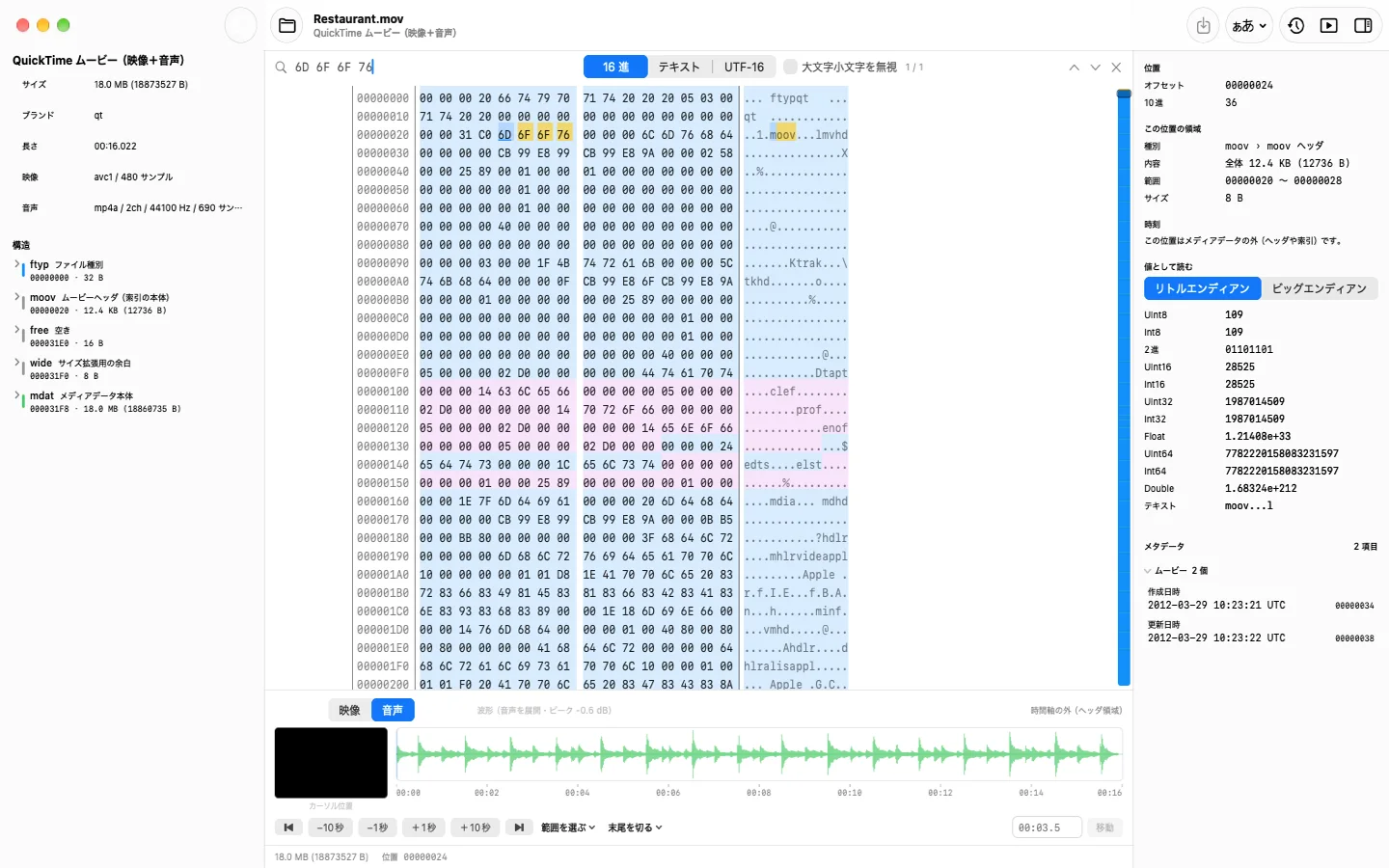
Task: Toggle the media preview panel icon
Action: (1329, 26)
